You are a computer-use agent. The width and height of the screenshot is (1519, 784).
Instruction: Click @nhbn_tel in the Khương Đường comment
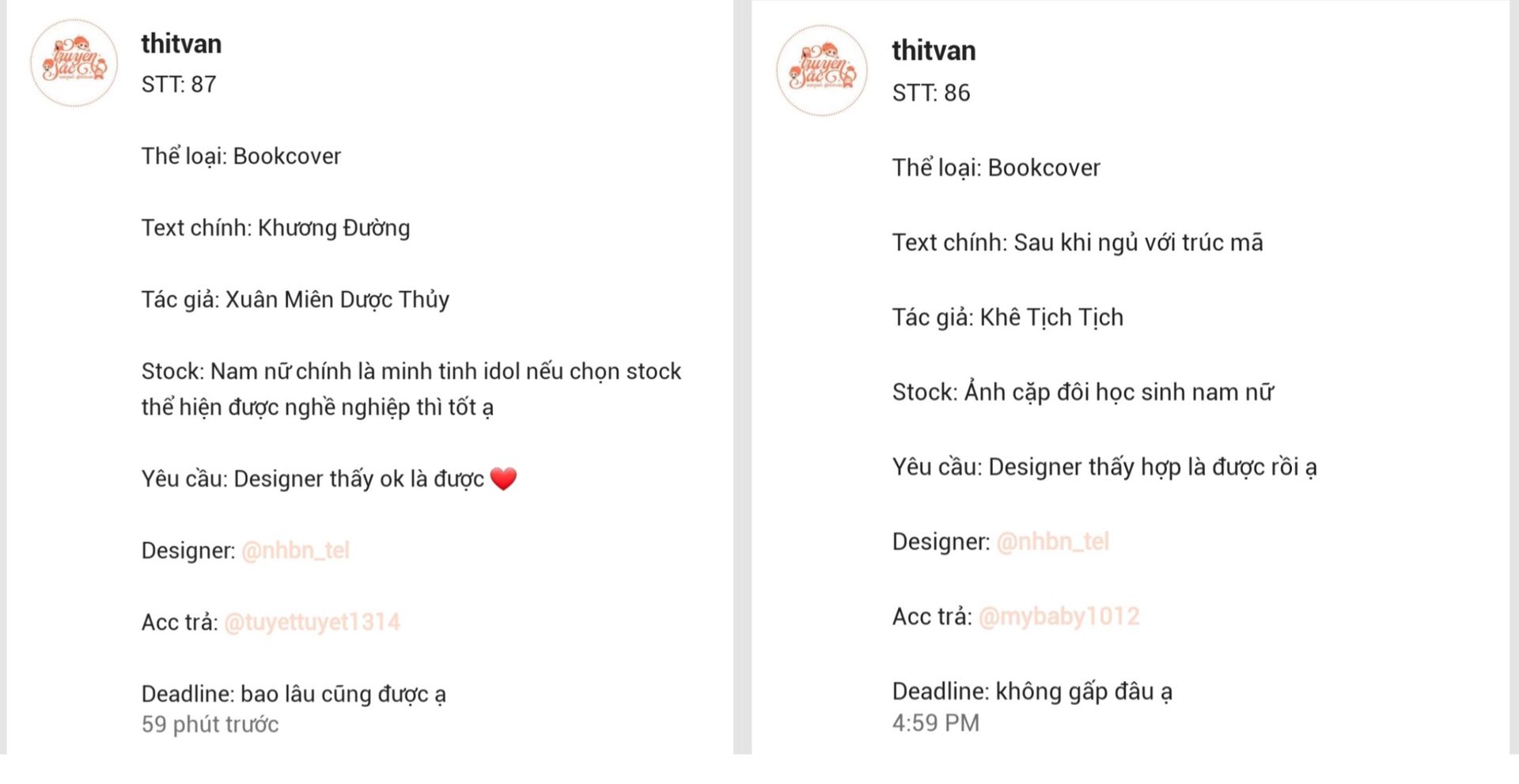coord(295,551)
